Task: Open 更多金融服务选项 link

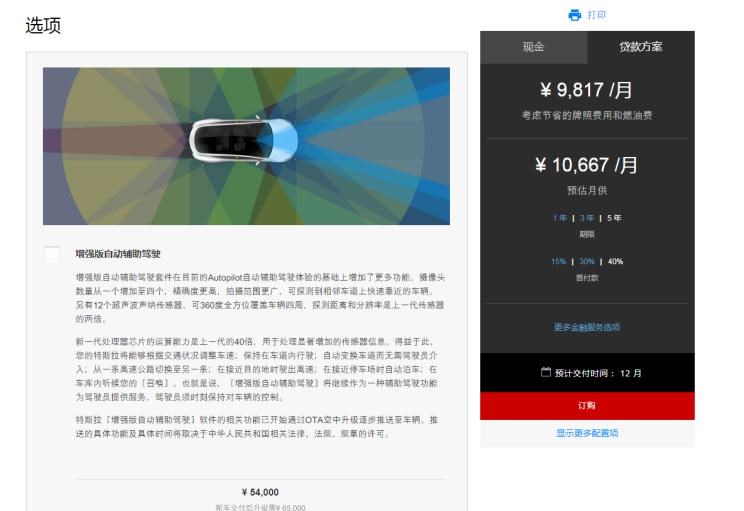Action: [x=587, y=327]
